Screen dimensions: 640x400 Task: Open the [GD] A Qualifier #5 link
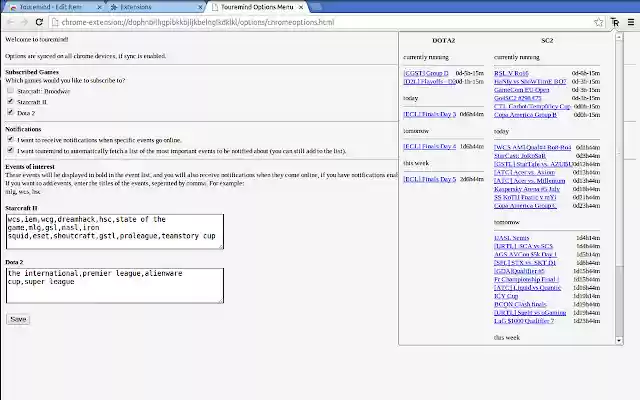tap(519, 271)
